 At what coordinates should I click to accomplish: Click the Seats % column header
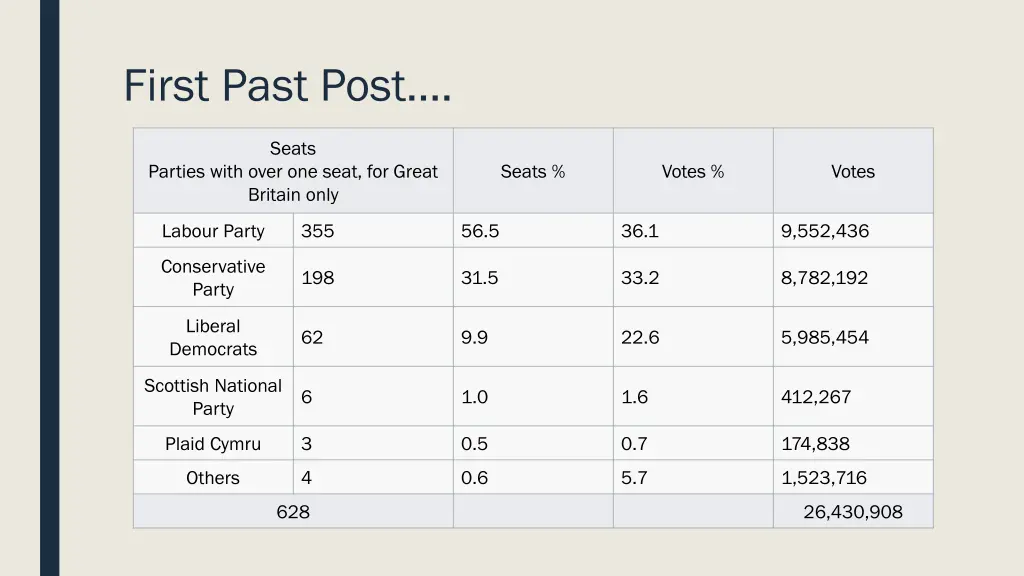(533, 171)
